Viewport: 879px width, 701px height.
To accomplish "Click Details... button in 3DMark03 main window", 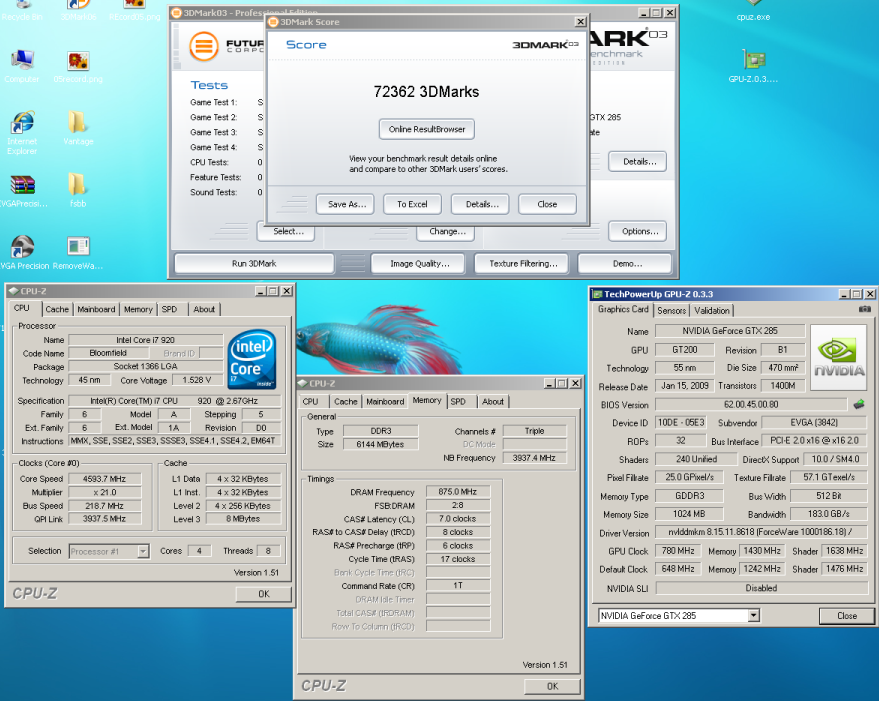I will click(638, 162).
